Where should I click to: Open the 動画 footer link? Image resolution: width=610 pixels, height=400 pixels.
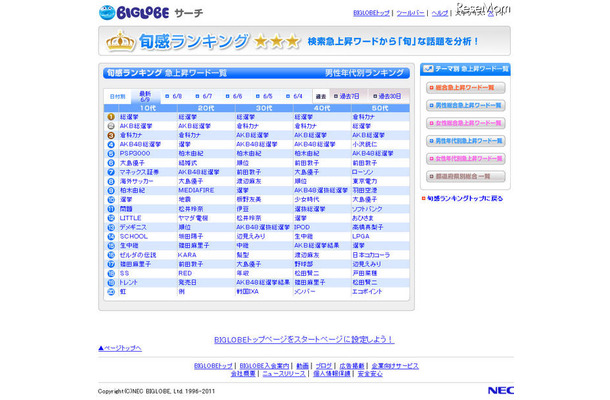[x=302, y=366]
